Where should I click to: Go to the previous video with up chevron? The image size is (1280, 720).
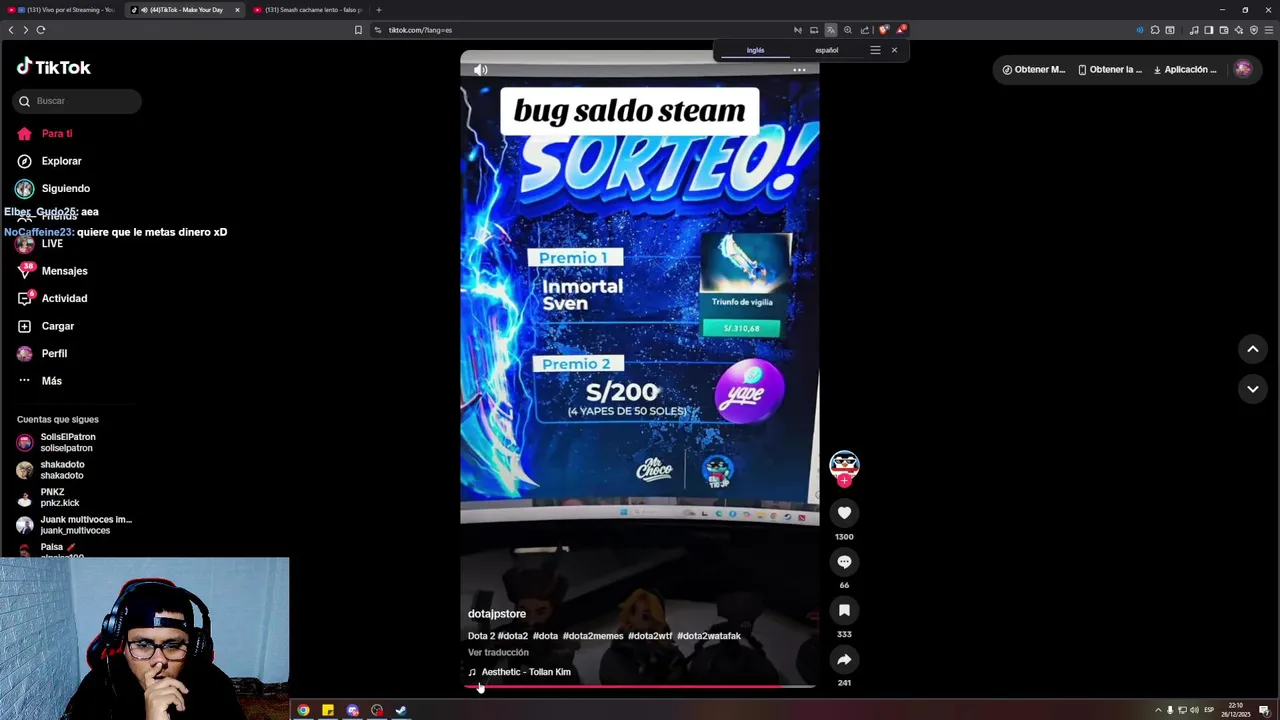tap(1252, 349)
